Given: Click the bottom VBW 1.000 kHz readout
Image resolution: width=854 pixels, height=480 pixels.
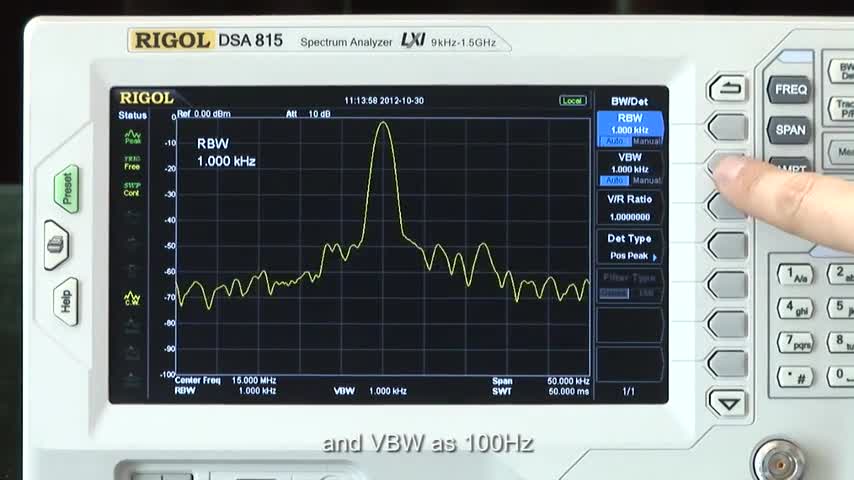Looking at the screenshot, I should 370,391.
